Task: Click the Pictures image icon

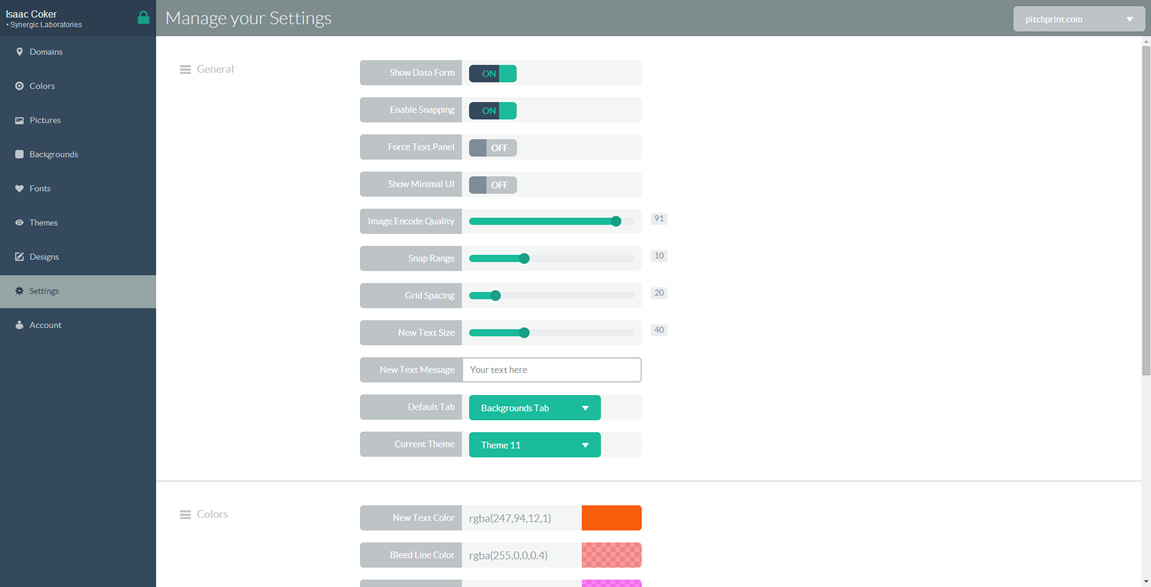Action: (20, 120)
